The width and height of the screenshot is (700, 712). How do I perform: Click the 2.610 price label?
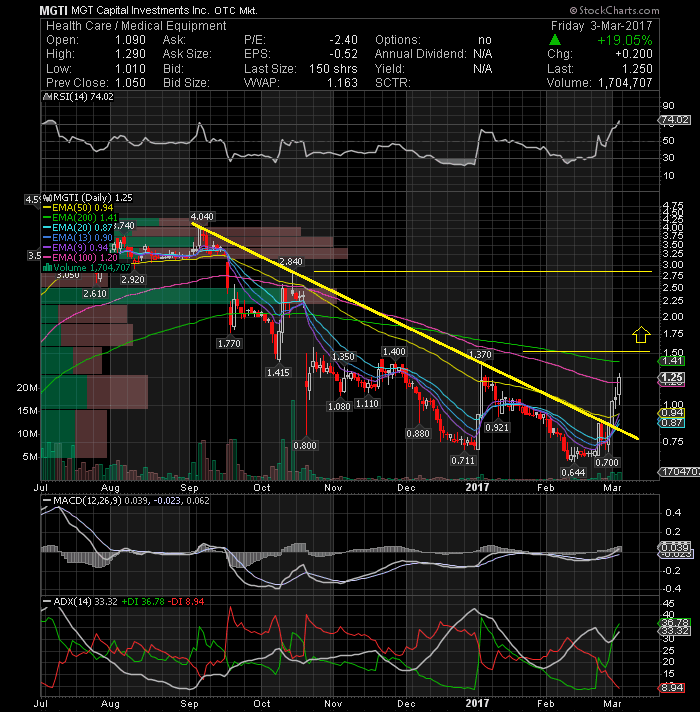[95, 294]
